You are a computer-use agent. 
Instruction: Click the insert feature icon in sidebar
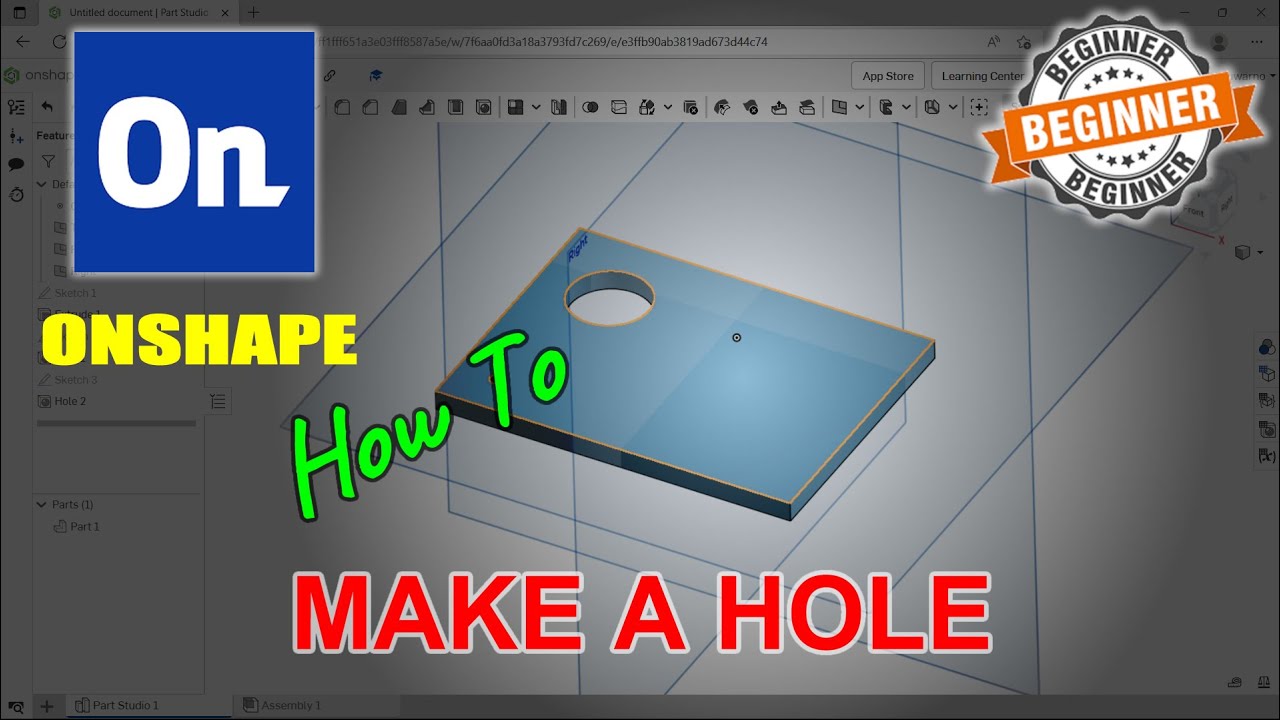click(x=16, y=136)
